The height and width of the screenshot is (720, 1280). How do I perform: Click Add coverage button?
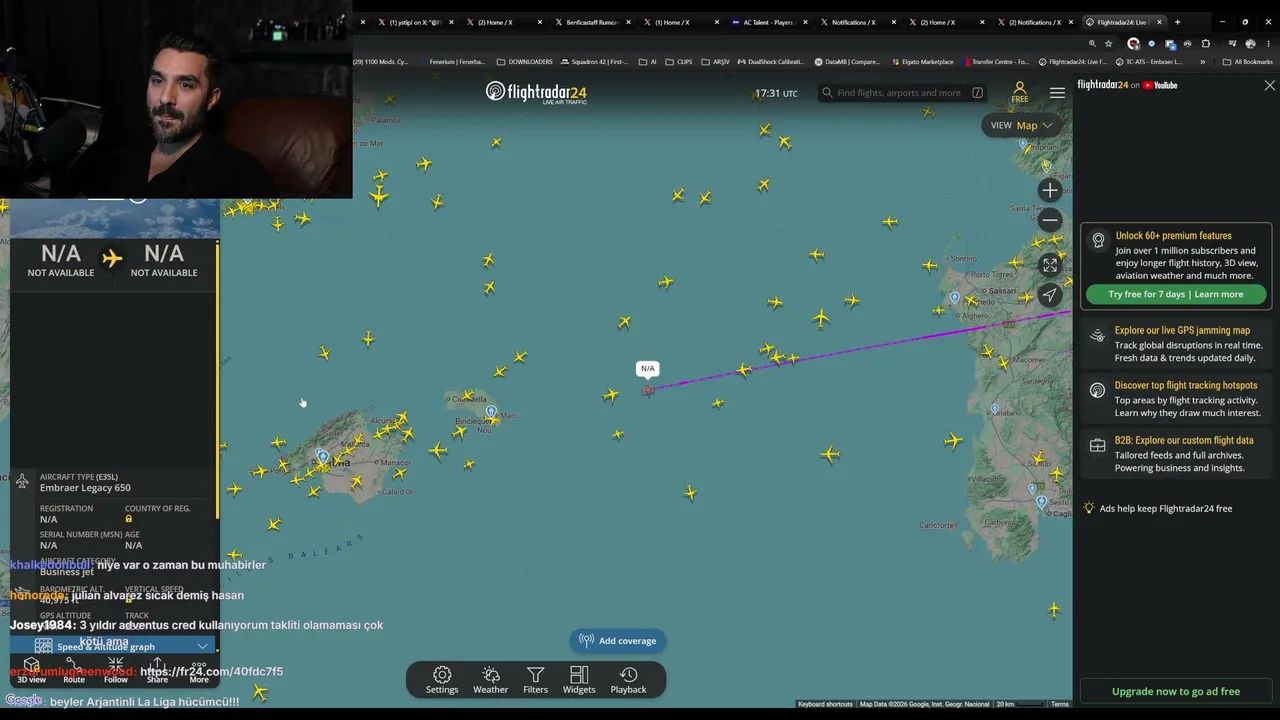click(x=619, y=641)
